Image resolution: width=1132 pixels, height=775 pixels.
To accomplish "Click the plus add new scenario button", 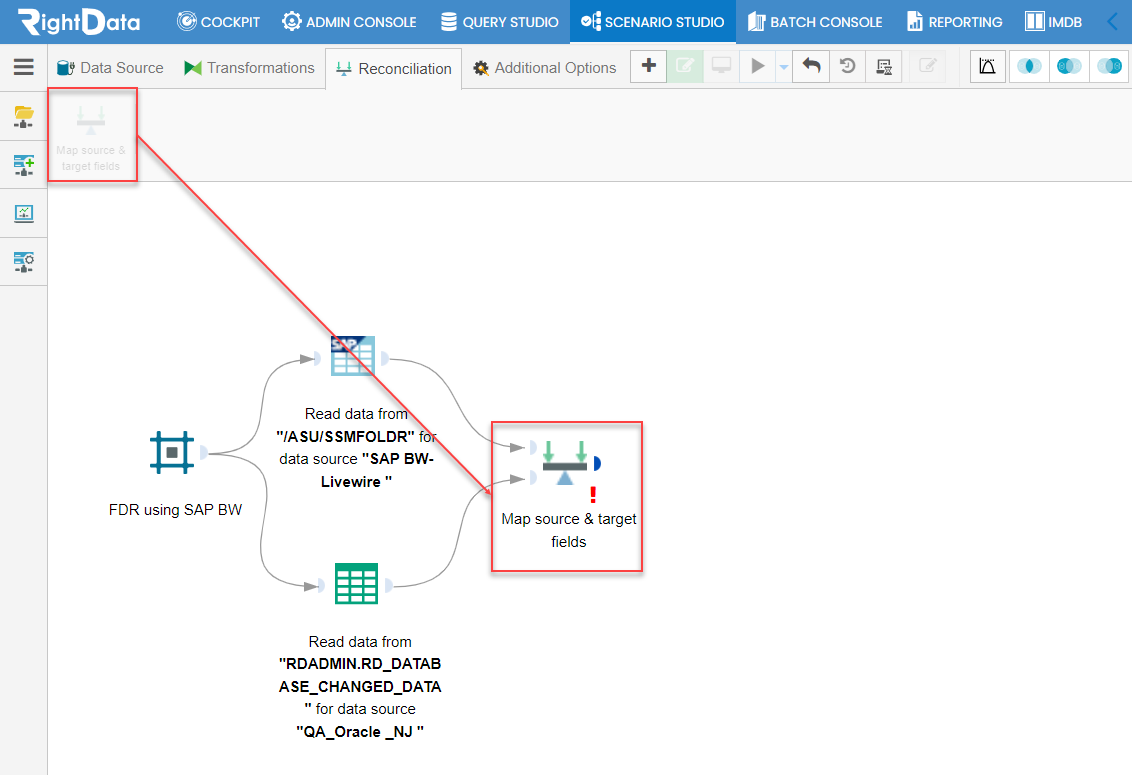I will (x=648, y=66).
